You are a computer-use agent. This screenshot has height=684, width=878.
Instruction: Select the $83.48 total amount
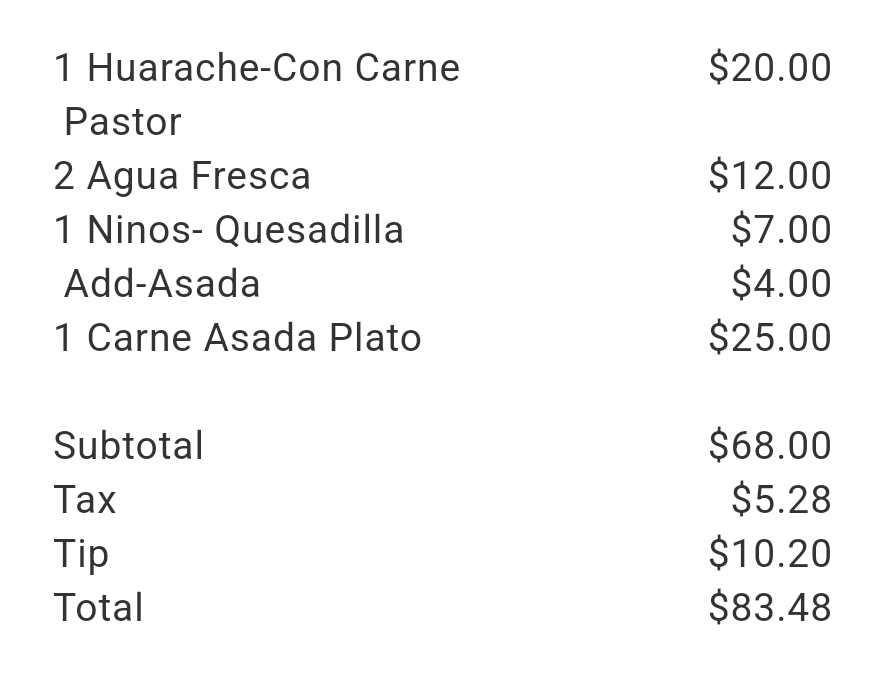coord(769,608)
